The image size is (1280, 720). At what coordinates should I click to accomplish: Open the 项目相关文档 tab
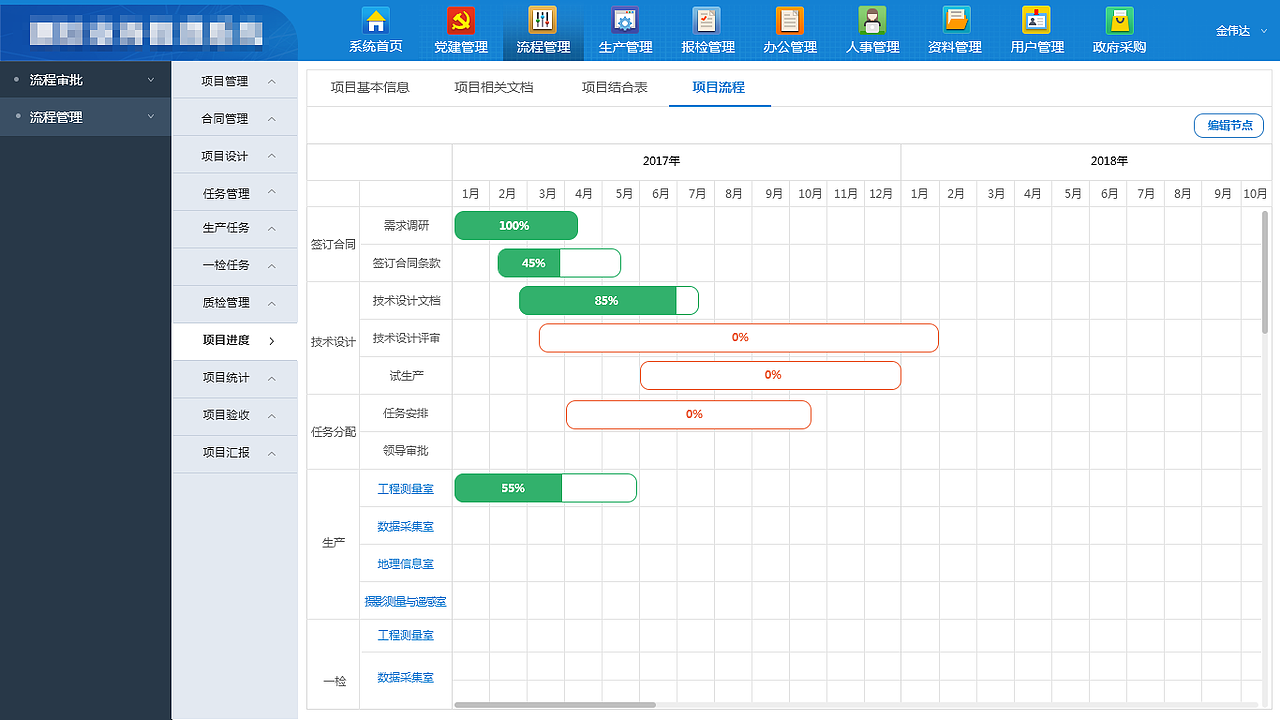[x=493, y=87]
